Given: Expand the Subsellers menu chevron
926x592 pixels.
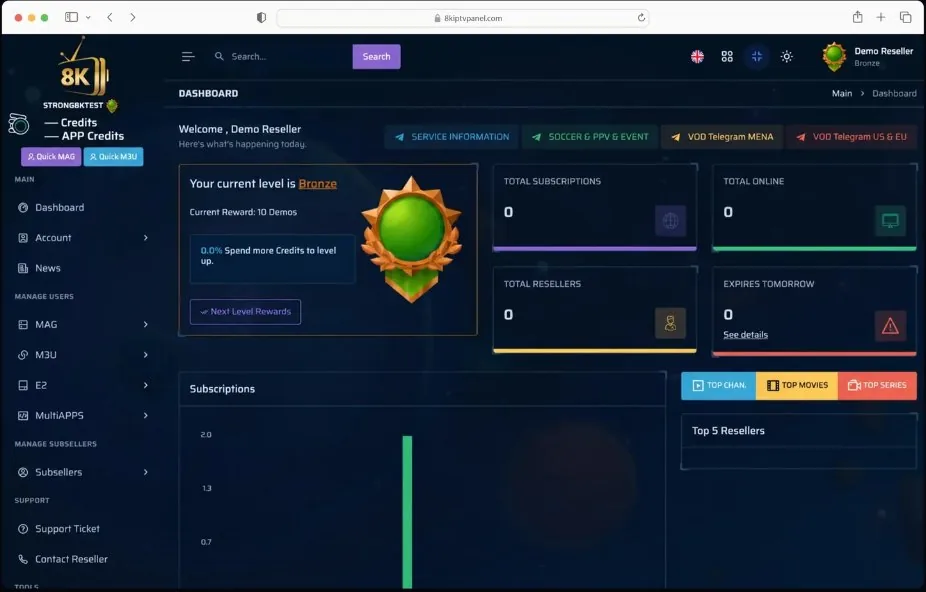Looking at the screenshot, I should coord(146,472).
